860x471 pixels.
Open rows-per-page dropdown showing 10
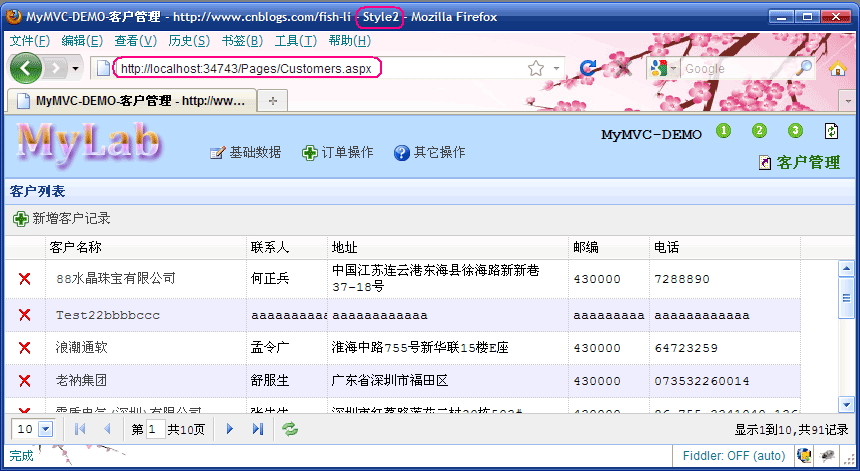click(x=46, y=429)
